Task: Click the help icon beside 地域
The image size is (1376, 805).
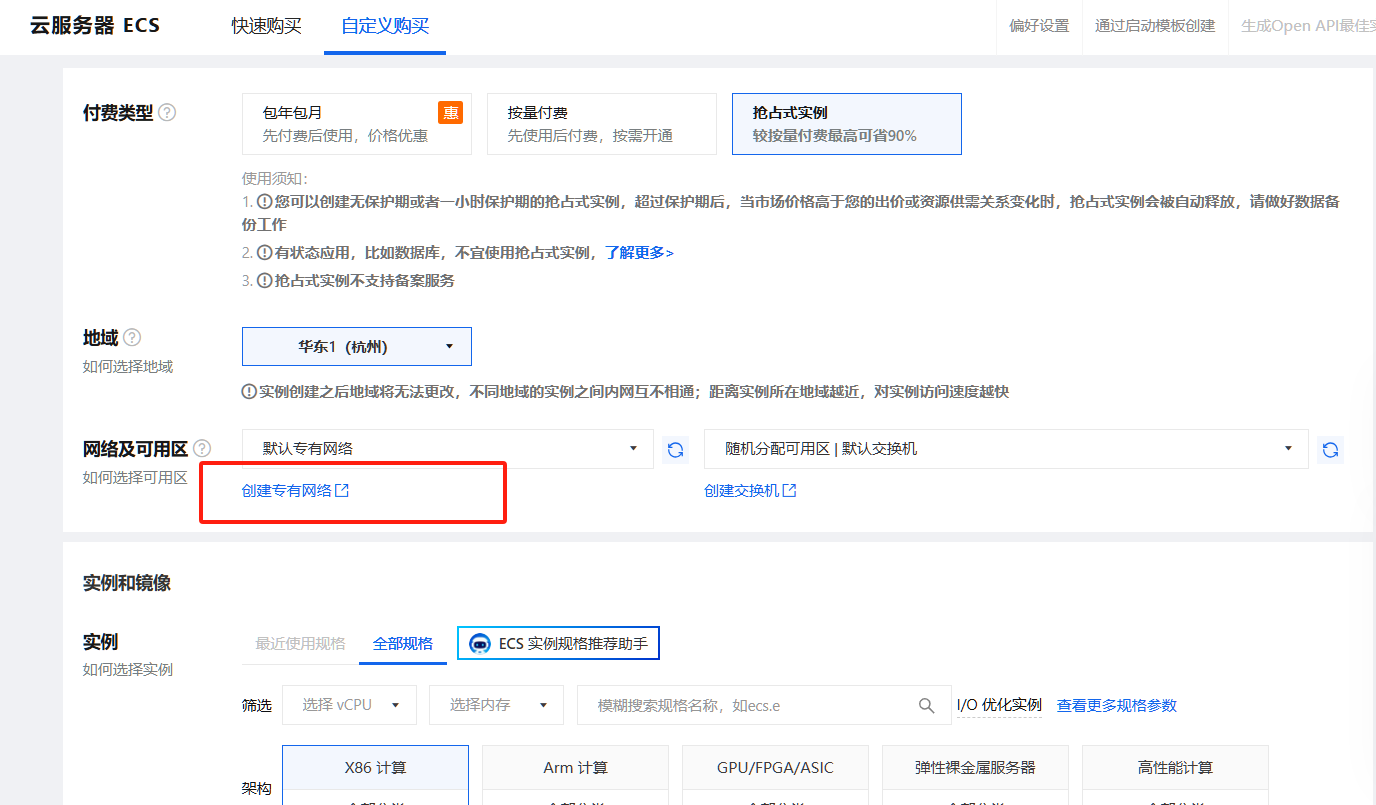Action: [132, 338]
